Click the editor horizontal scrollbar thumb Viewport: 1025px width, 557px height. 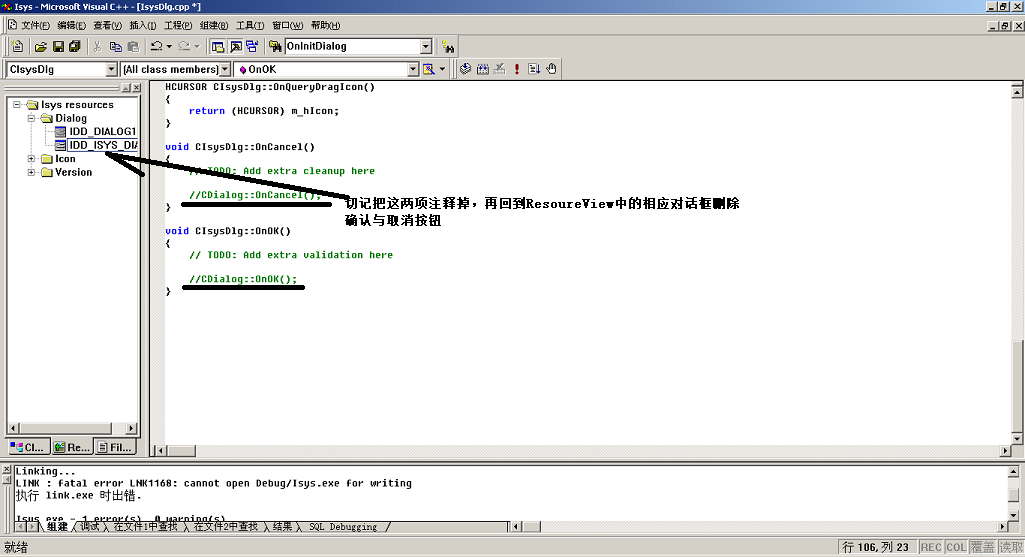(181, 450)
